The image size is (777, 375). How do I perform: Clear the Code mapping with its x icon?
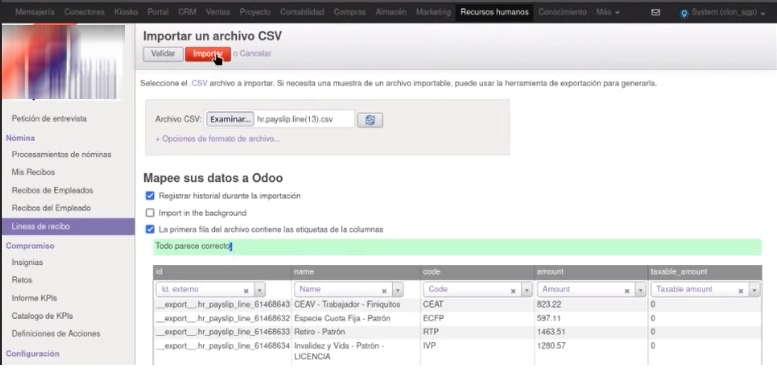[x=513, y=291]
